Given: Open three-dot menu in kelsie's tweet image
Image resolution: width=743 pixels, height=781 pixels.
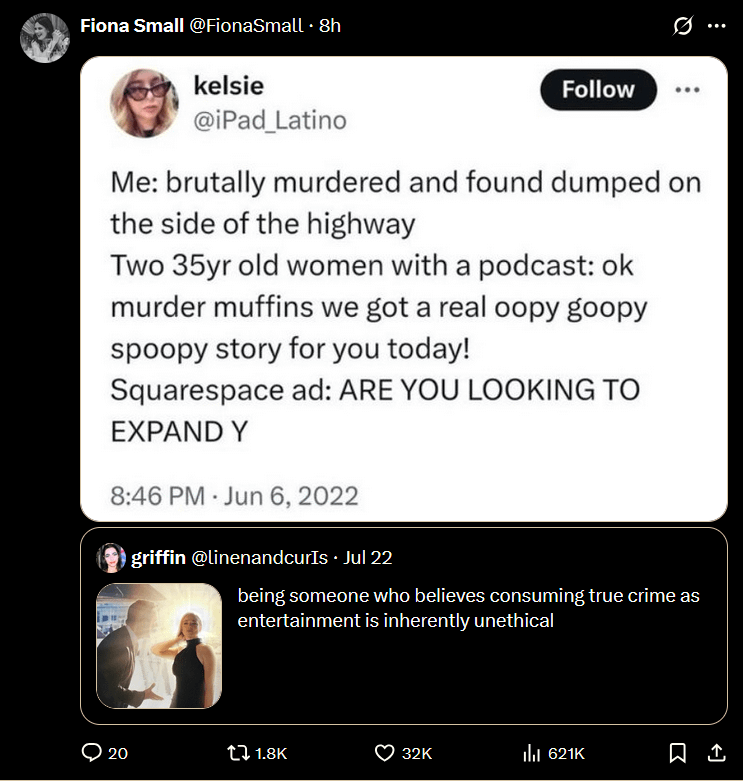Looking at the screenshot, I should click(x=687, y=90).
